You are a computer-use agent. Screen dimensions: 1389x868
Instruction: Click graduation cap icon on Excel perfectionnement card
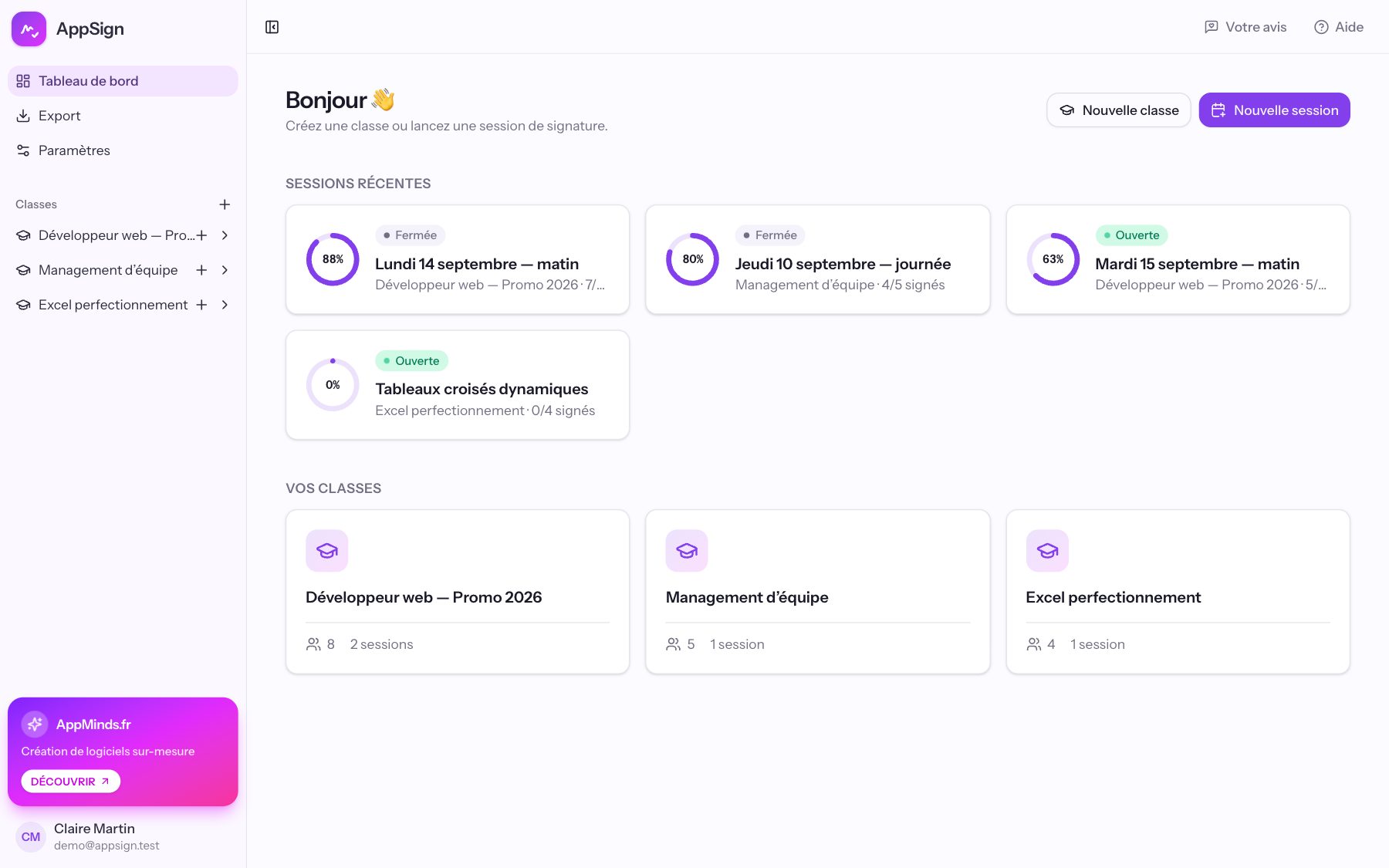1047,551
